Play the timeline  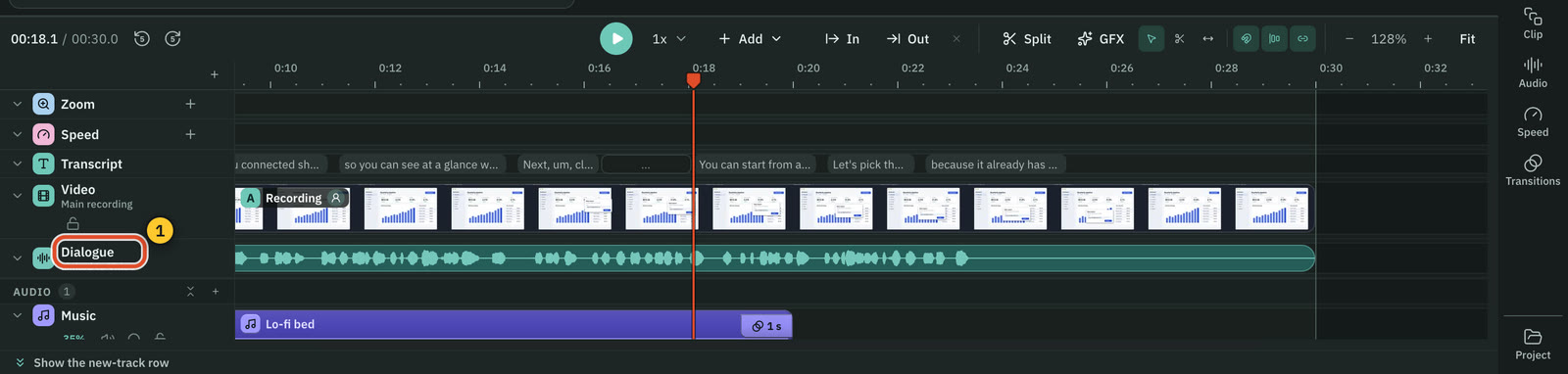(616, 39)
